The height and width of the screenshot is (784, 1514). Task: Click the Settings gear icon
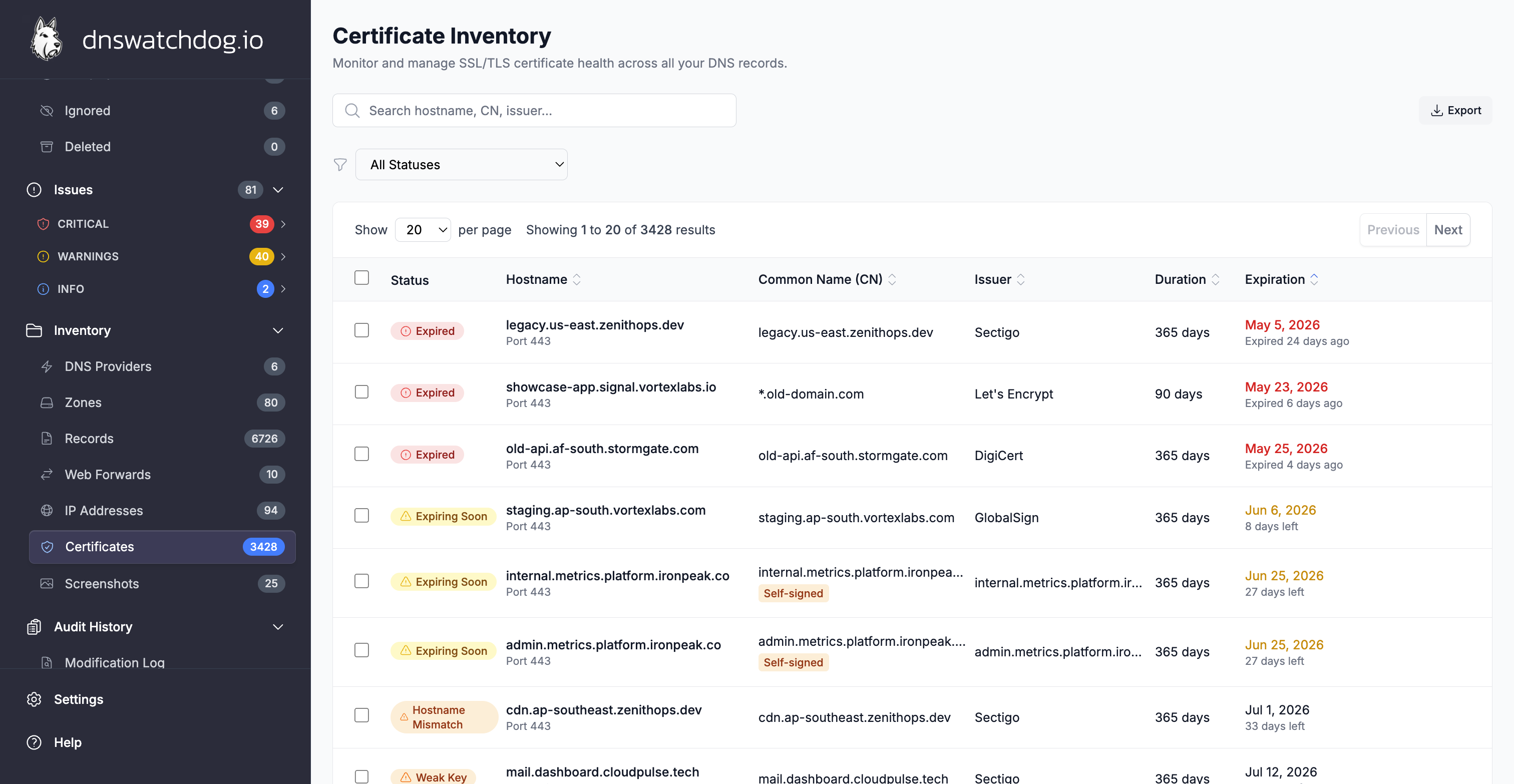coord(34,699)
